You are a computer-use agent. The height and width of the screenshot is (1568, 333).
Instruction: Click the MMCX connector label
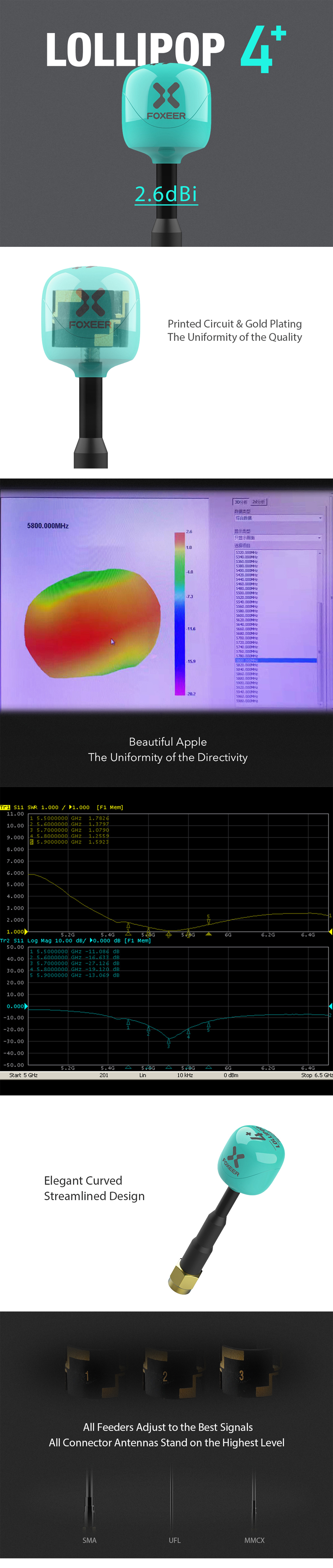point(255,1541)
